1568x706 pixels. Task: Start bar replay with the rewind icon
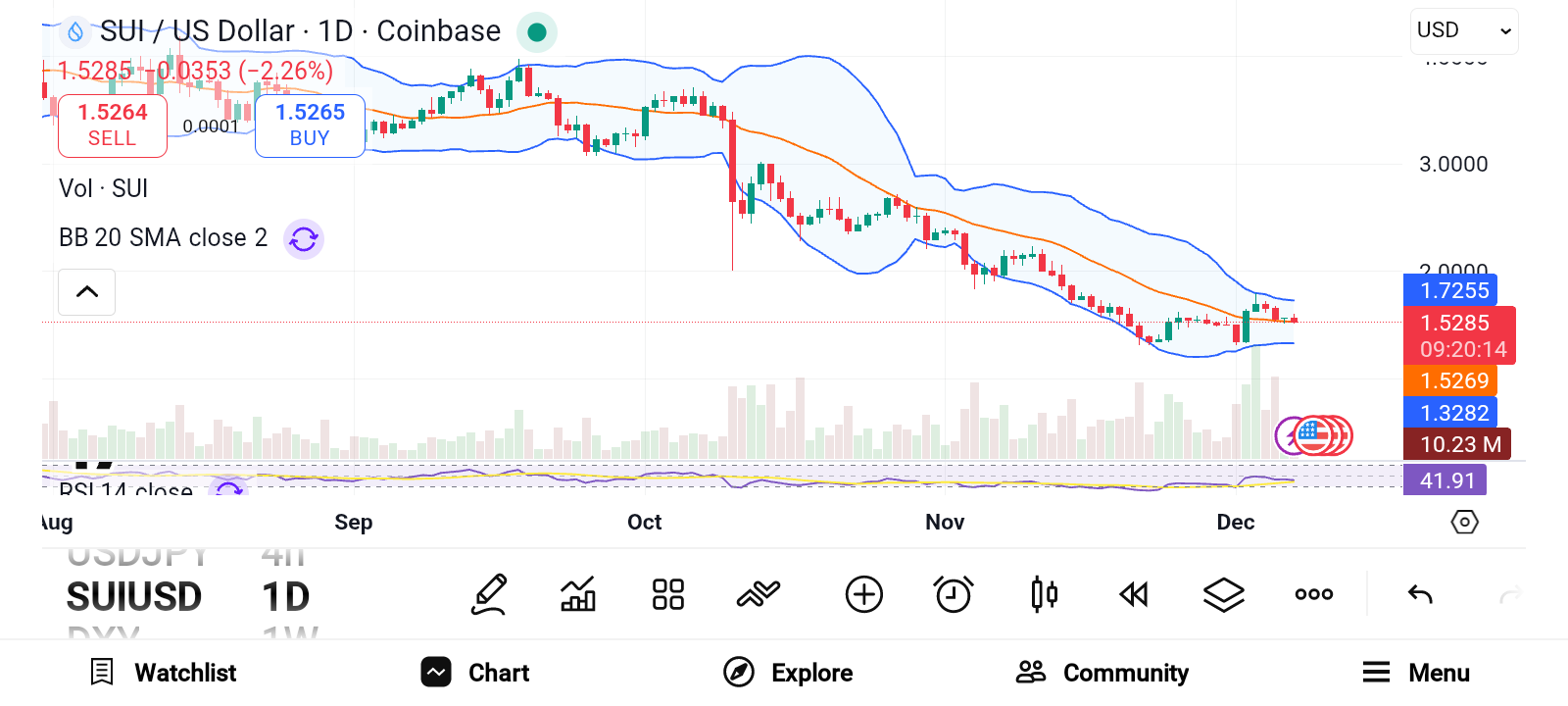click(1134, 594)
